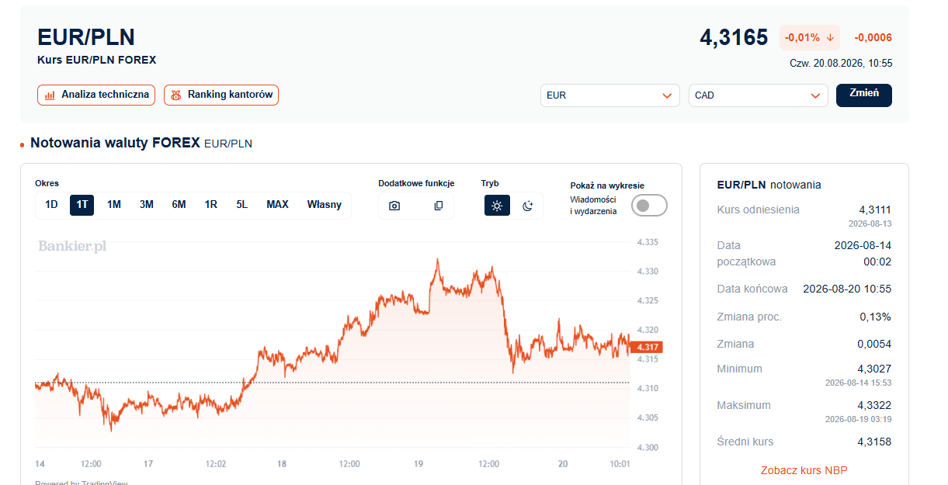
Task: Expand the CAD currency dropdown
Action: [758, 96]
